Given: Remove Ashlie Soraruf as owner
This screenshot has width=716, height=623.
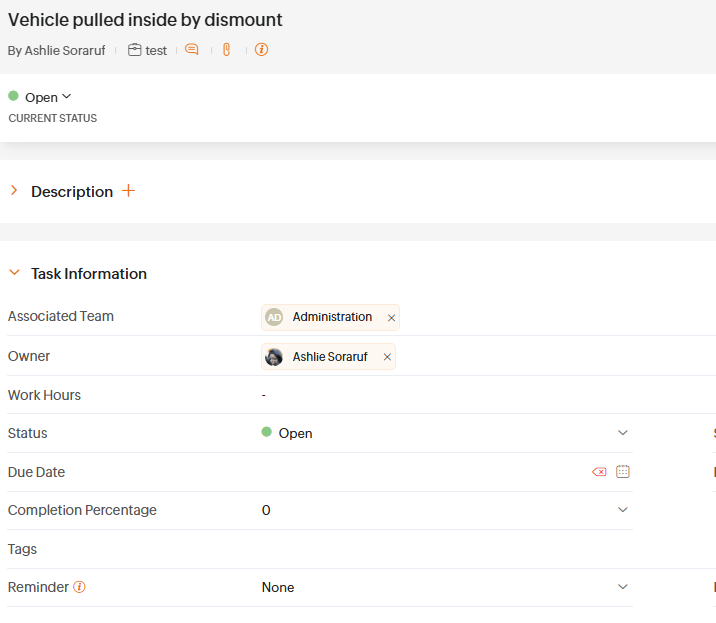Looking at the screenshot, I should coord(387,357).
